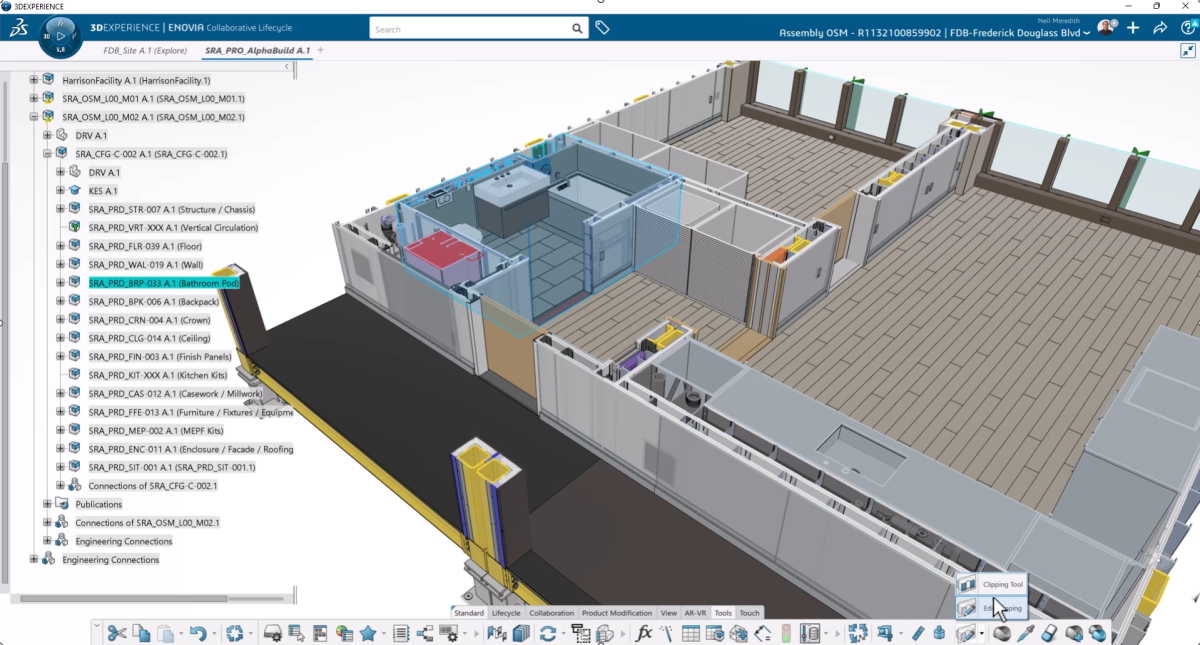Select the Measure (ruler) tool icon
This screenshot has width=1200, height=645.
918,631
